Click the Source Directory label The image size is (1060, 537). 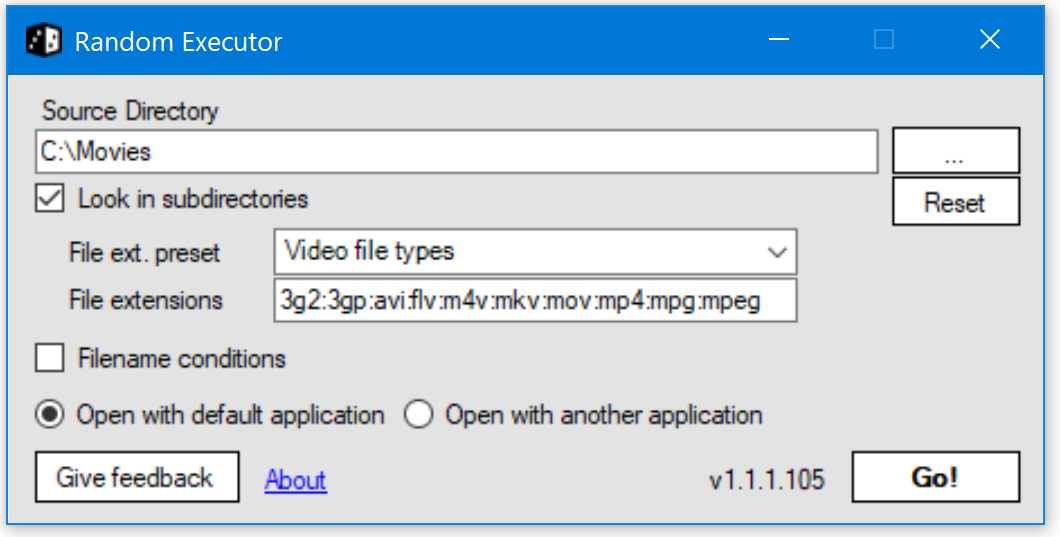(130, 111)
